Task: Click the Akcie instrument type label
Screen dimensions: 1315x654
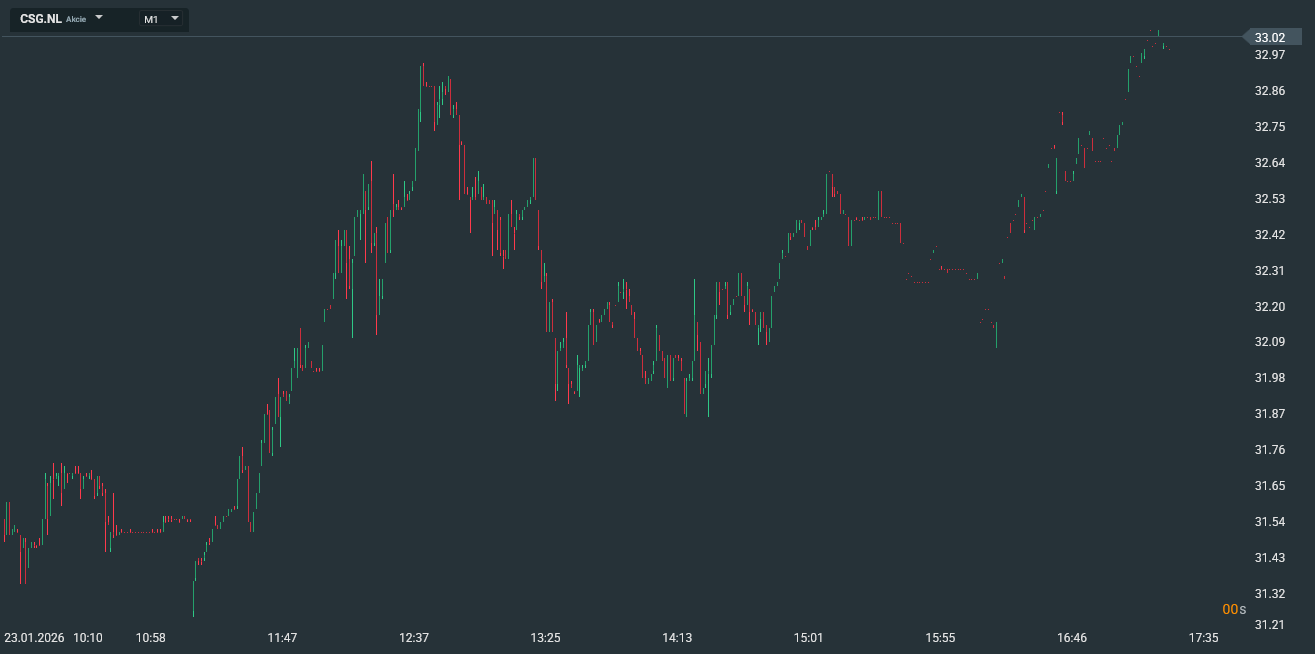Action: (76, 20)
